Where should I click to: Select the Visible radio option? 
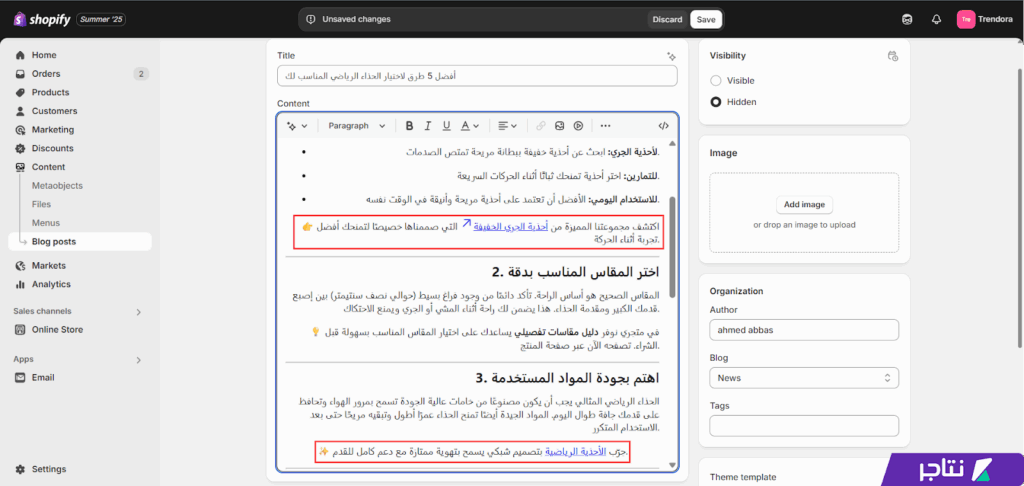(716, 81)
